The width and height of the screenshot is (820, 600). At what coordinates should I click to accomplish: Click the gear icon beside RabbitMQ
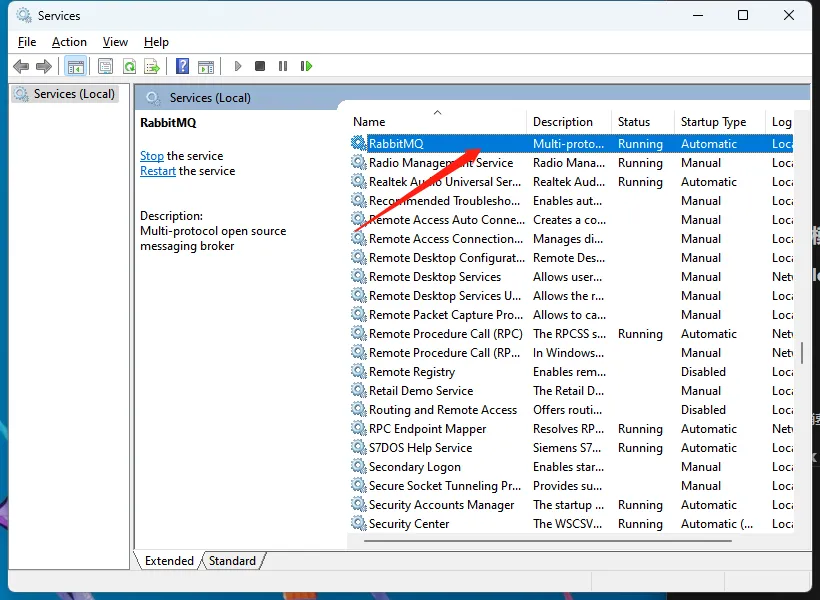[358, 143]
